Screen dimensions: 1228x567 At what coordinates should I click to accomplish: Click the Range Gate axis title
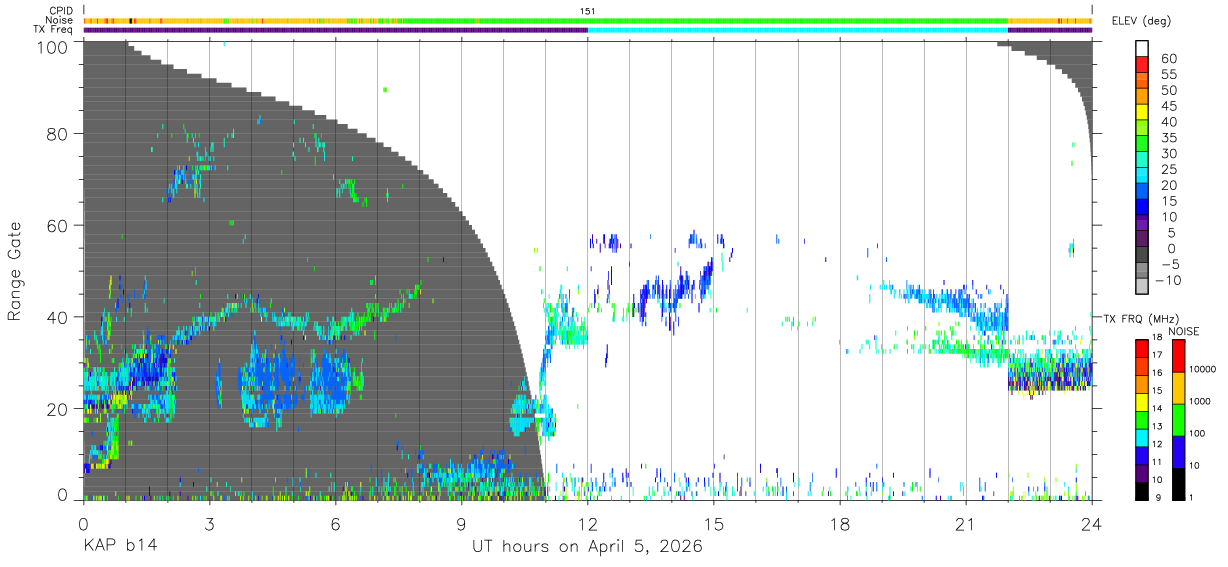pyautogui.click(x=15, y=272)
